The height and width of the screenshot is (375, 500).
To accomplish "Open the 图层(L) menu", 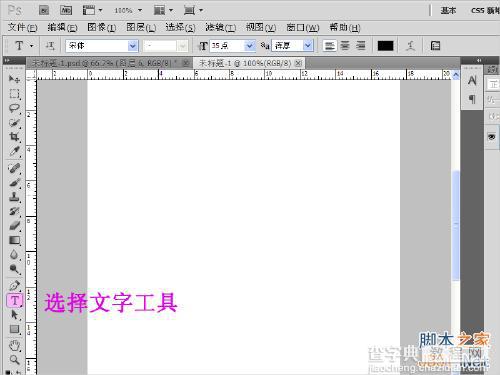I will pyautogui.click(x=141, y=27).
